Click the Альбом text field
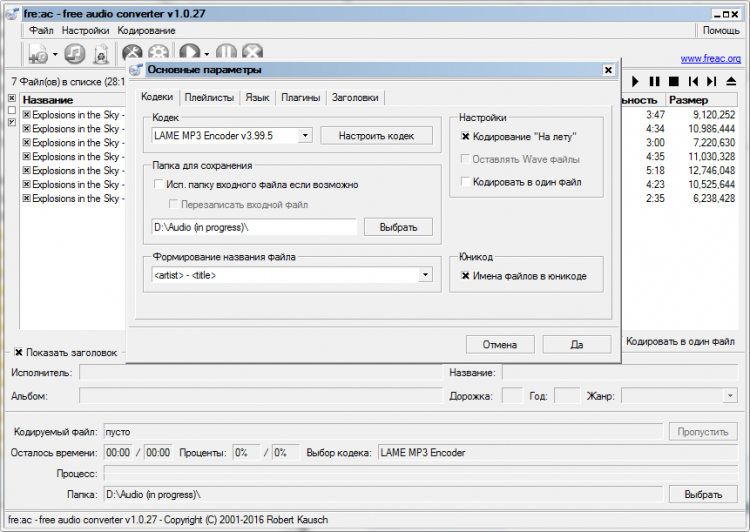Viewport: 750px width, 532px height. pos(261,396)
